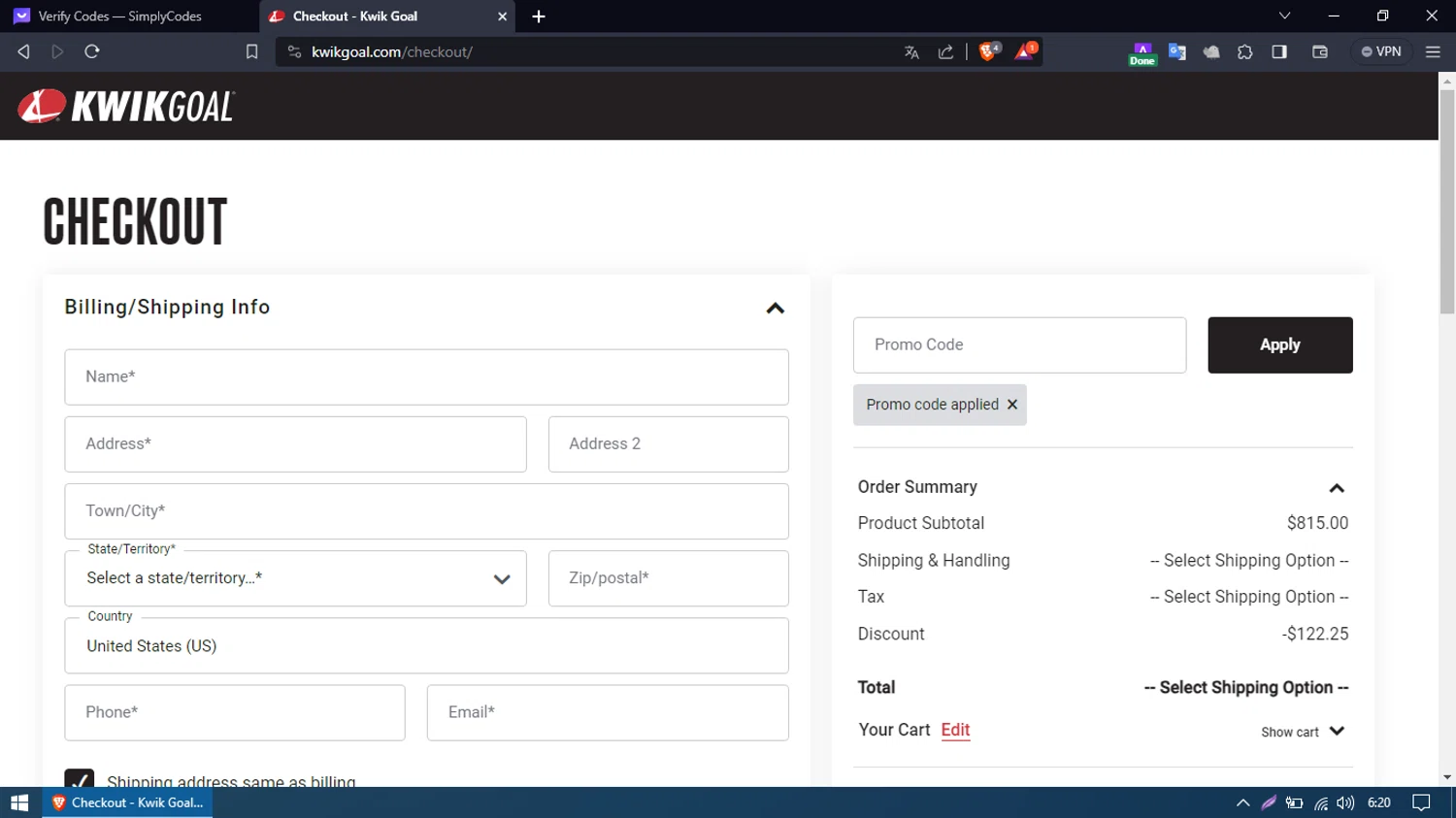Open the volume speaker icon

point(1345,802)
